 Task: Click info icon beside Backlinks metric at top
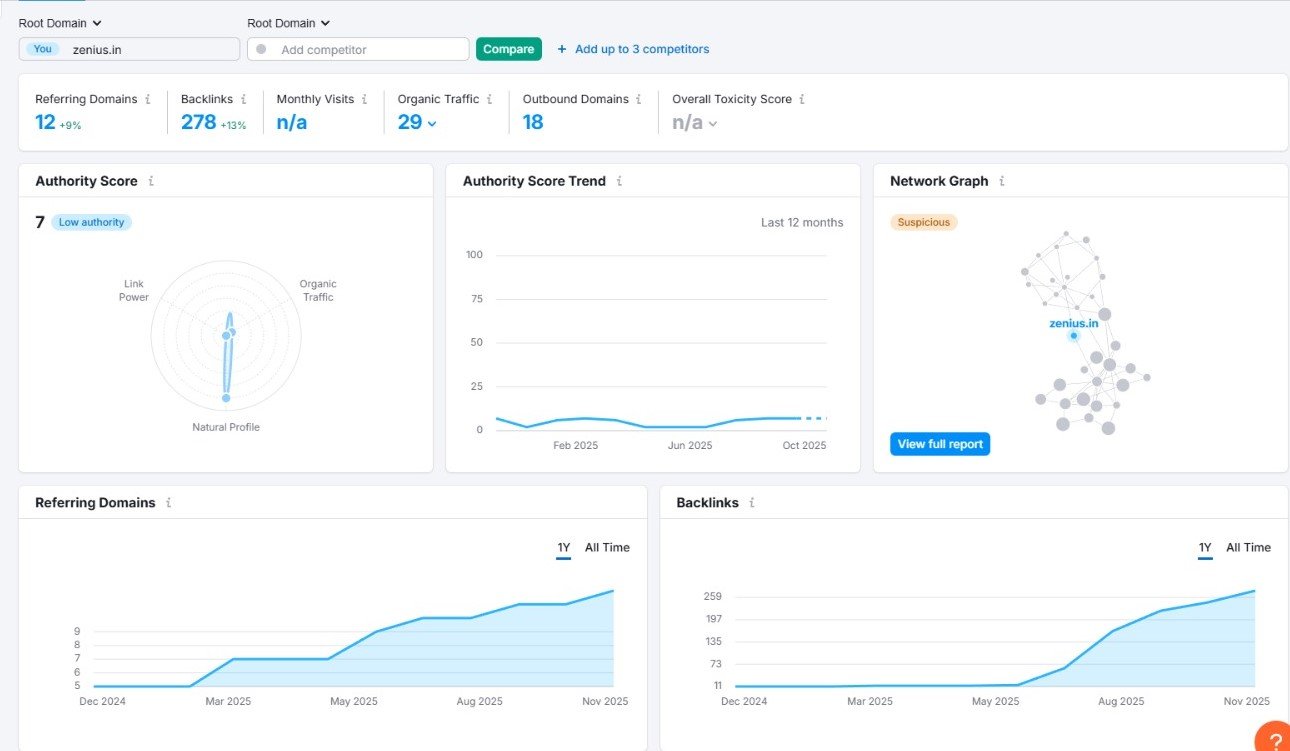243,99
